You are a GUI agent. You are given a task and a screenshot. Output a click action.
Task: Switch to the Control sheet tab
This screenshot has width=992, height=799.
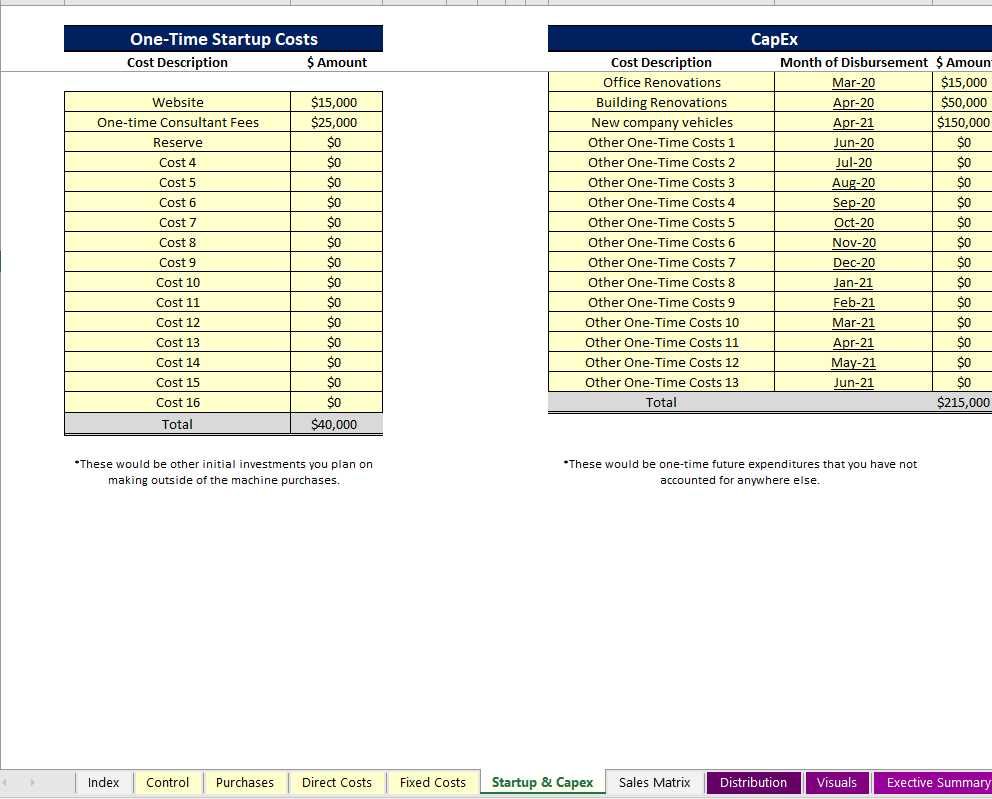[x=168, y=783]
